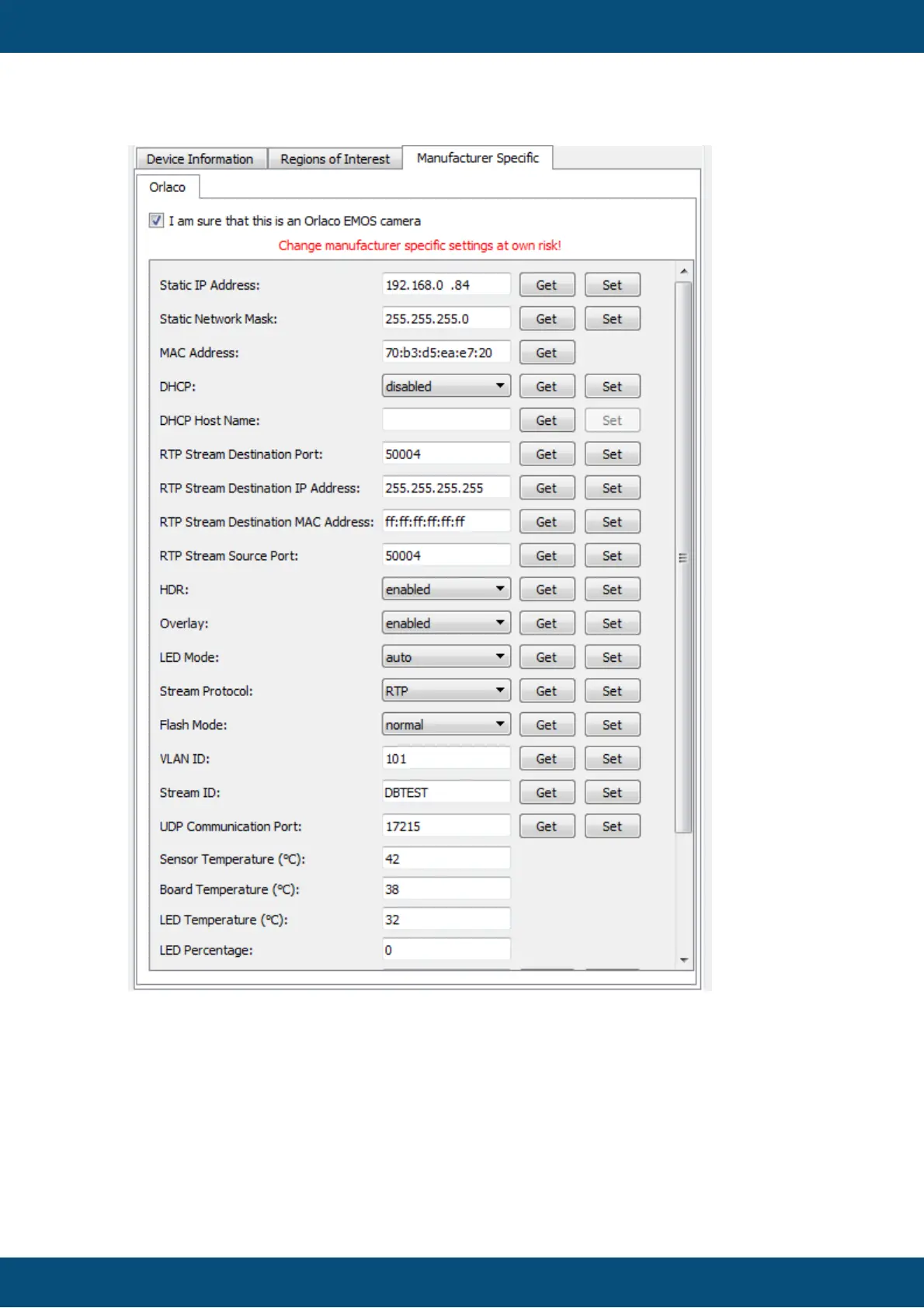This screenshot has width=924, height=1308.
Task: Click Get for HDR
Action: click(x=547, y=590)
